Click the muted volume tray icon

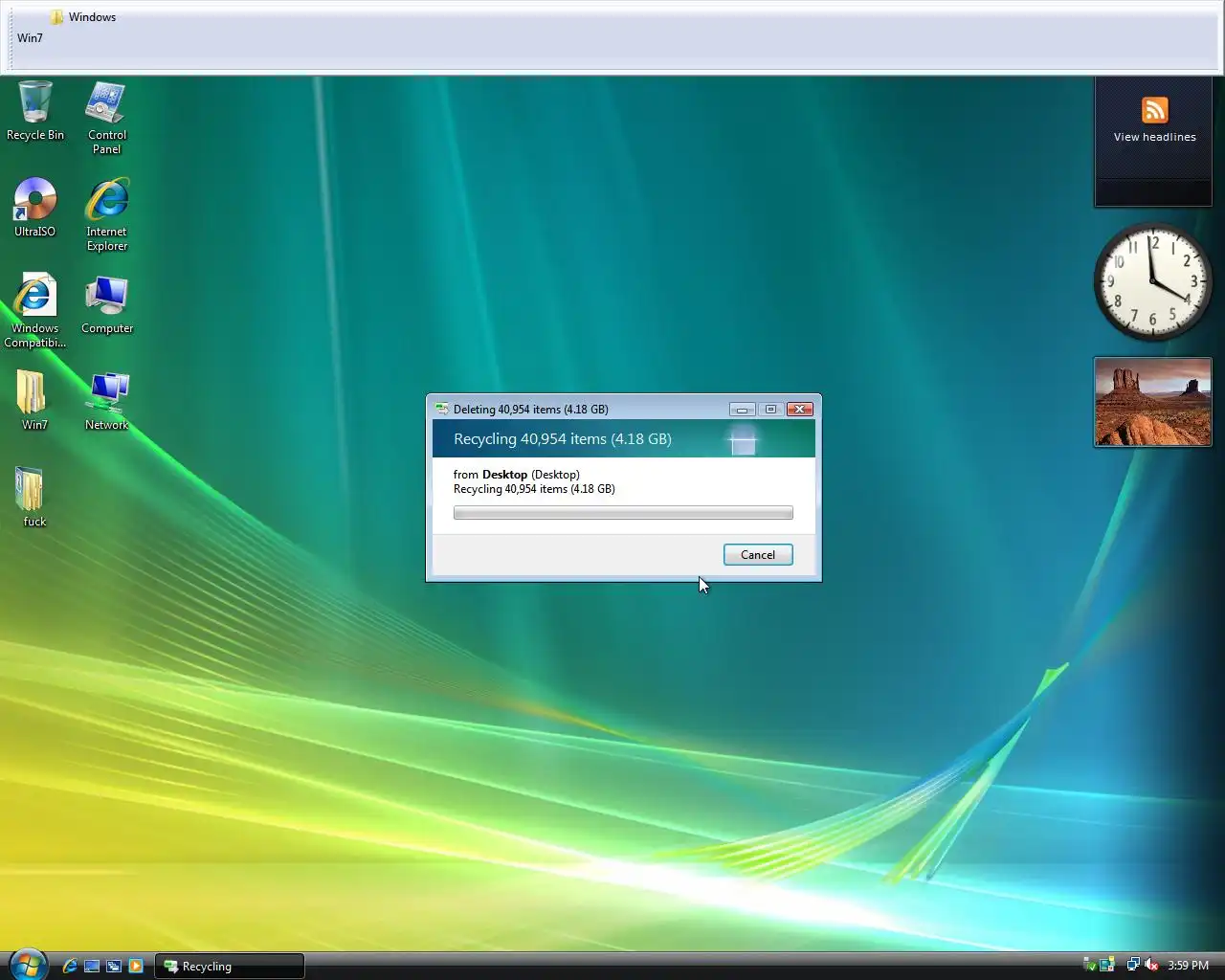click(1151, 965)
